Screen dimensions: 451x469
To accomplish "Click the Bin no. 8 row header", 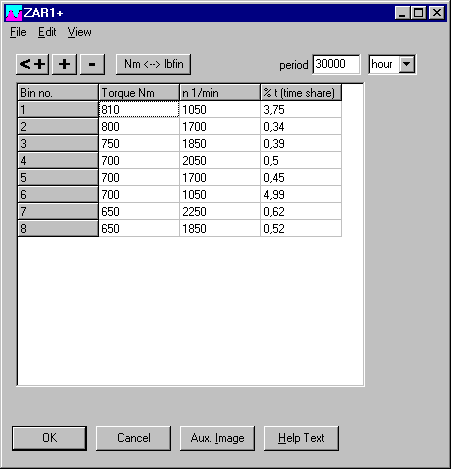I will [x=58, y=228].
